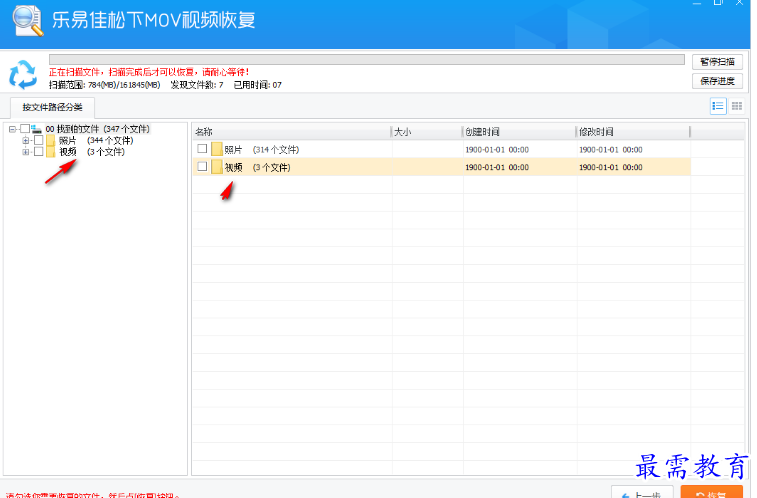
Task: Collapse the 找到的文件 root tree node
Action: coord(12,129)
